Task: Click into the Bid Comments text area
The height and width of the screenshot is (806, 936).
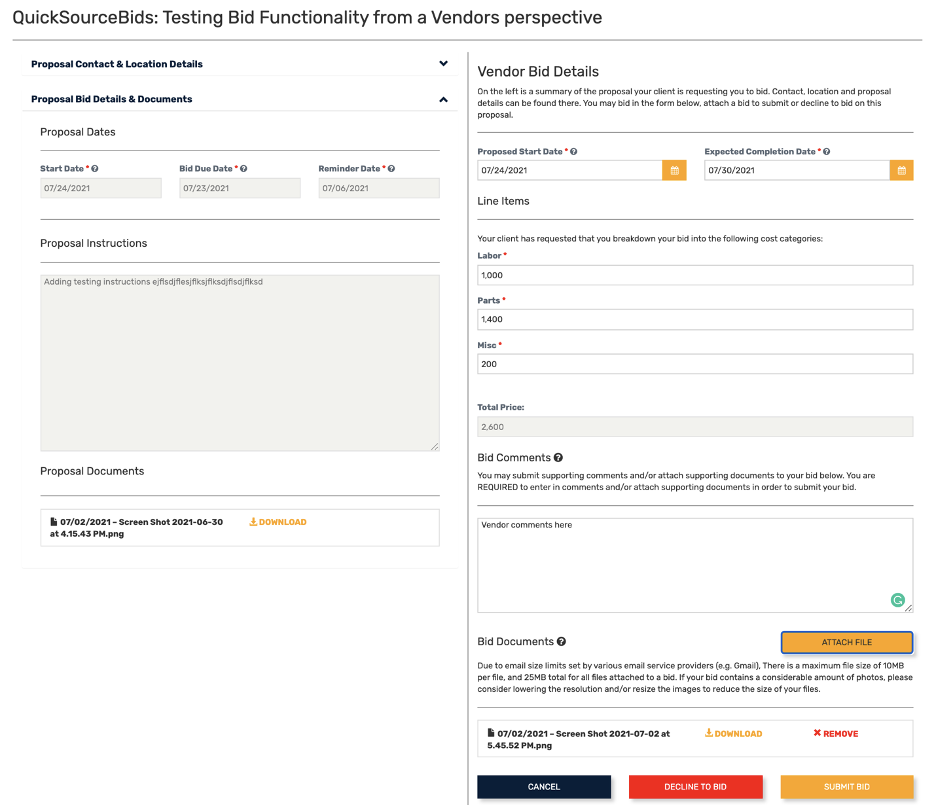Action: (x=695, y=565)
